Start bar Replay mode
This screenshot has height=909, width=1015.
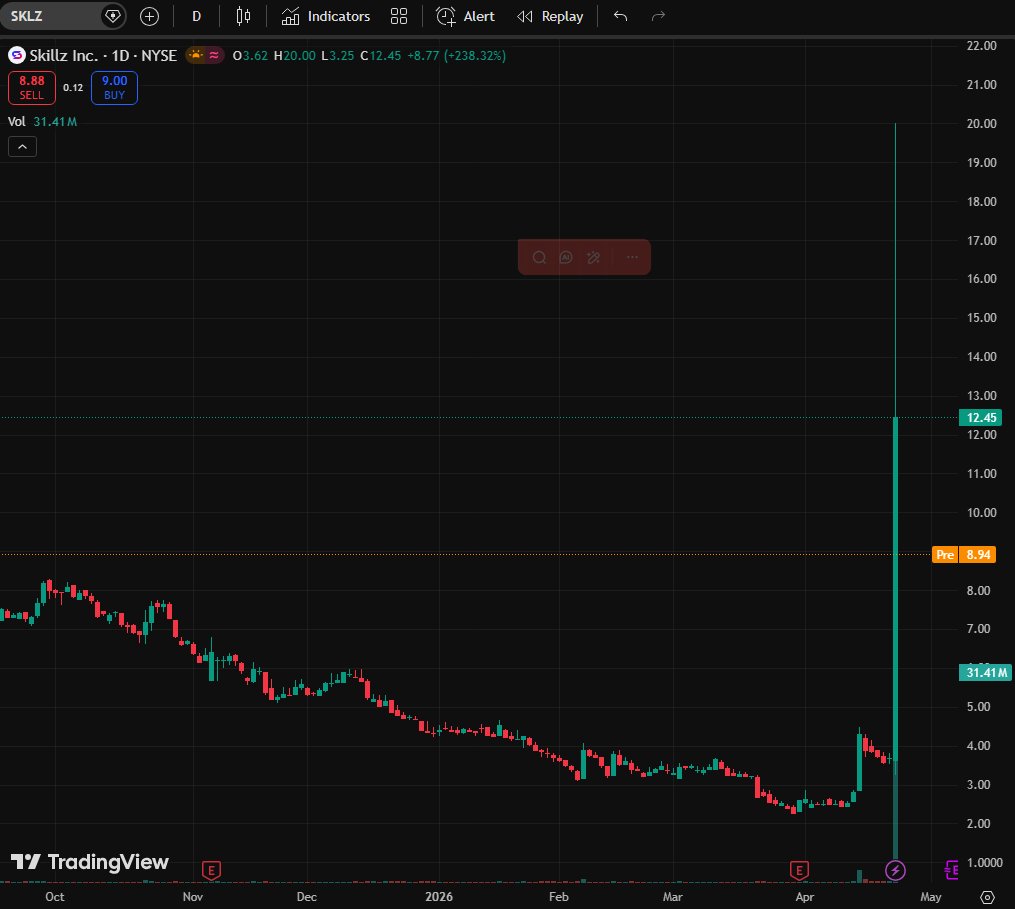click(x=549, y=16)
